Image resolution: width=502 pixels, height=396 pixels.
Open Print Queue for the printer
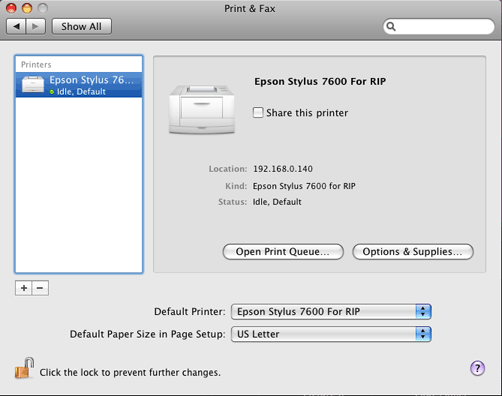[283, 252]
